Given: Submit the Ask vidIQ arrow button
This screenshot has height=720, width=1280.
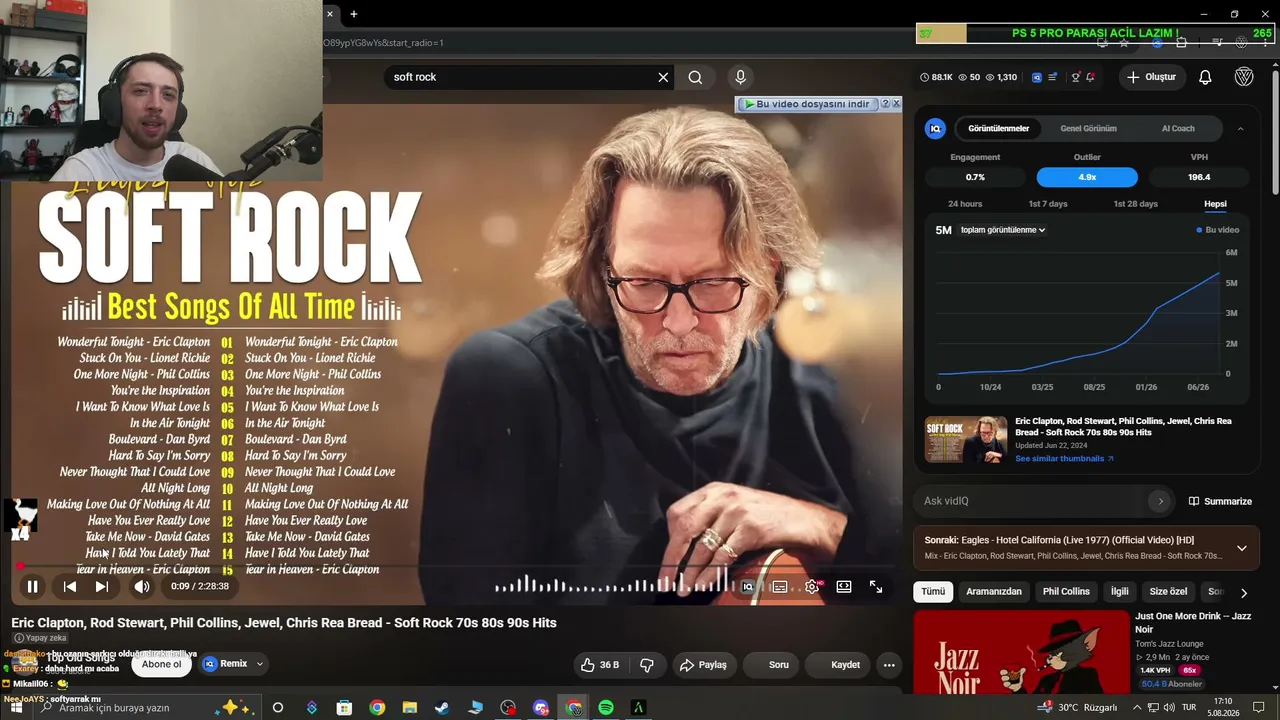Looking at the screenshot, I should tap(1160, 501).
